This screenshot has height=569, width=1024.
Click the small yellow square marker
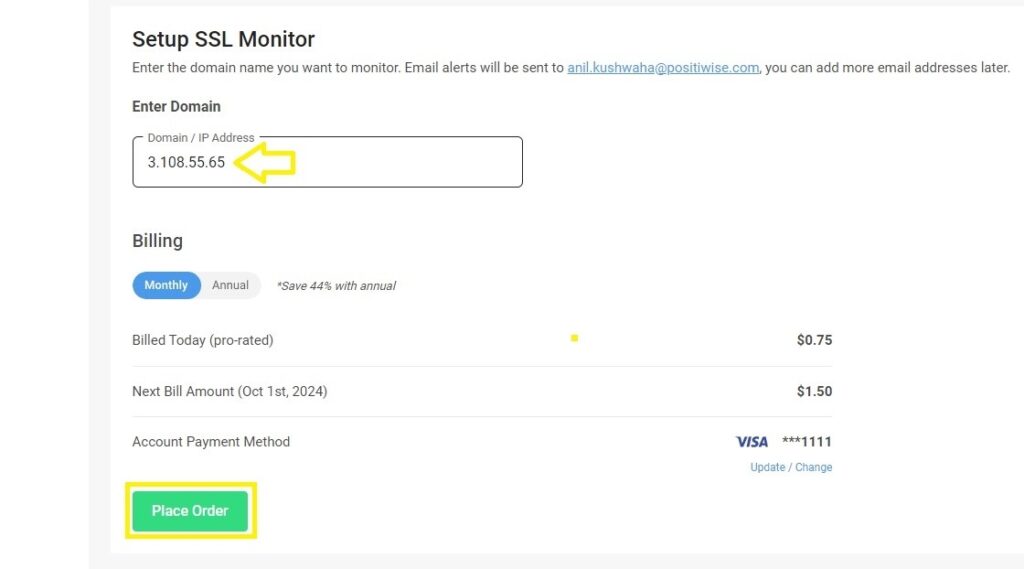[x=574, y=338]
